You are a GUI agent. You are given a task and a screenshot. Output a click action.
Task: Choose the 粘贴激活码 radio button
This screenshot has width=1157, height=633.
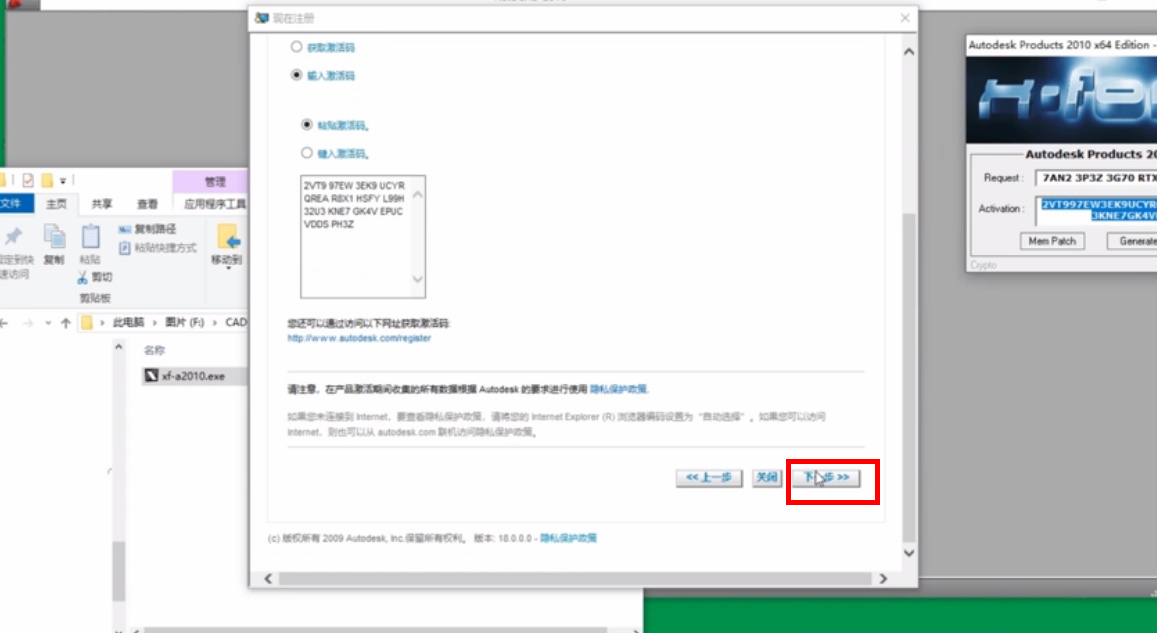(307, 125)
